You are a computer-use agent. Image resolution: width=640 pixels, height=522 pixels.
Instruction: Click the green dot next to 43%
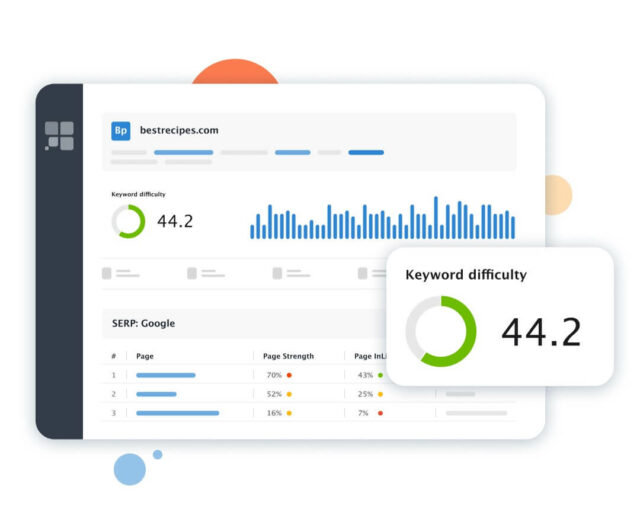click(x=380, y=375)
